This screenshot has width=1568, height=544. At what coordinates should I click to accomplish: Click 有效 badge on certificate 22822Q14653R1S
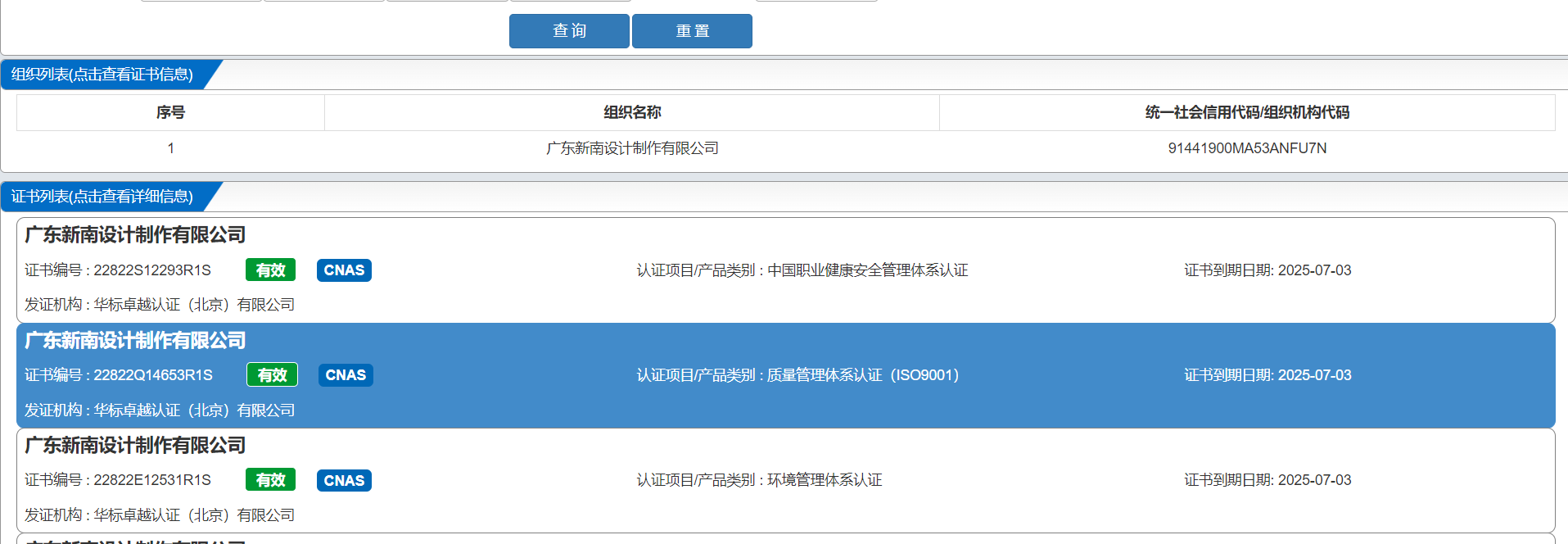pos(272,375)
